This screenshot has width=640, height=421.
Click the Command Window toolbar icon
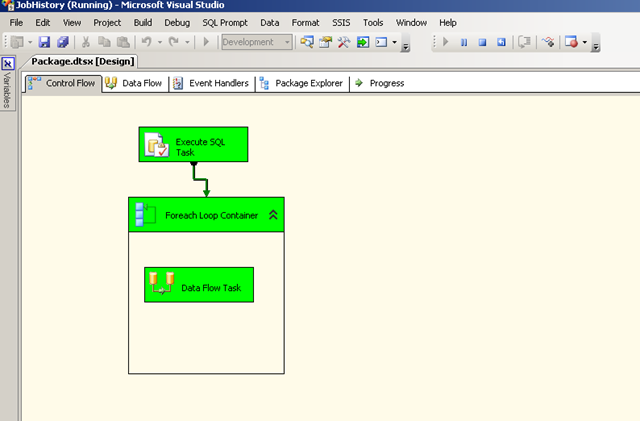tap(381, 42)
